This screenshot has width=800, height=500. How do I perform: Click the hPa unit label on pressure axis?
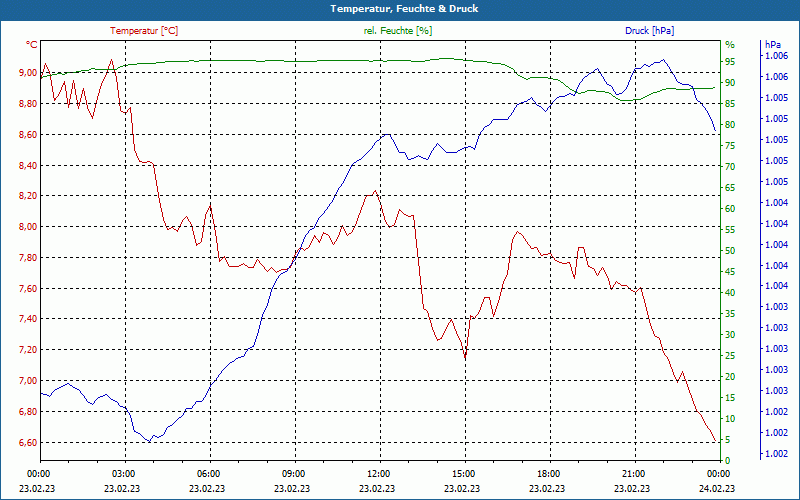[772, 45]
